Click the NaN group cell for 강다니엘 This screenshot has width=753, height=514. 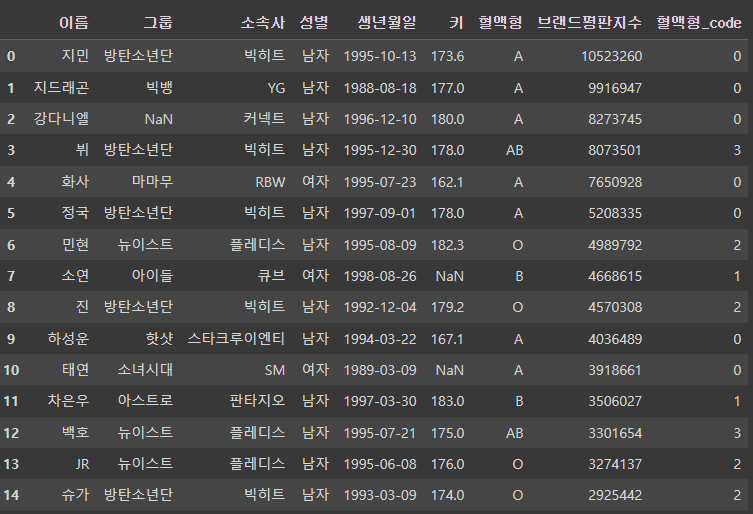158,119
